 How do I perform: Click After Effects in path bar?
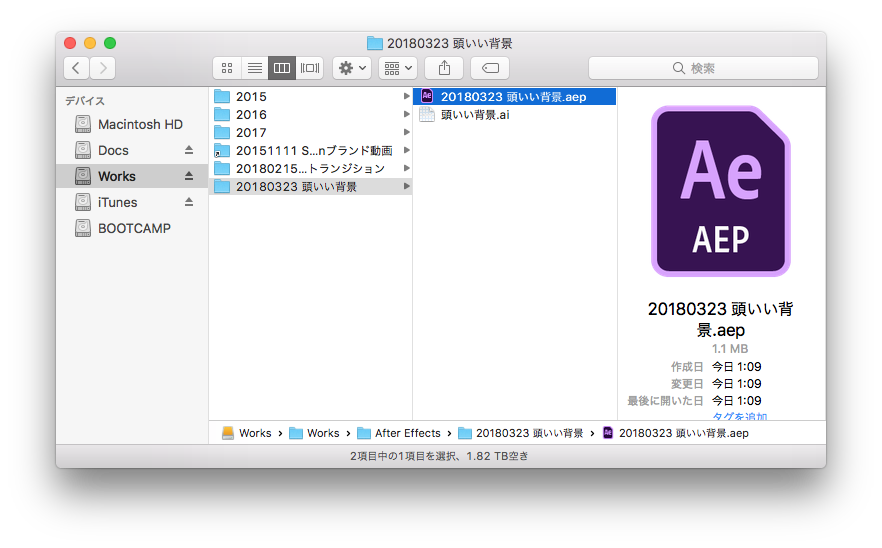399,433
